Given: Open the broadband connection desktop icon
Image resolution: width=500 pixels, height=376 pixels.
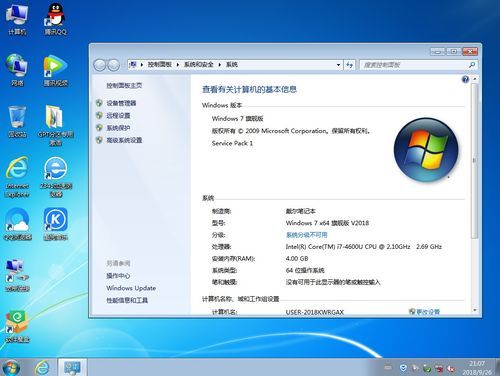Looking at the screenshot, I should pyautogui.click(x=17, y=275).
